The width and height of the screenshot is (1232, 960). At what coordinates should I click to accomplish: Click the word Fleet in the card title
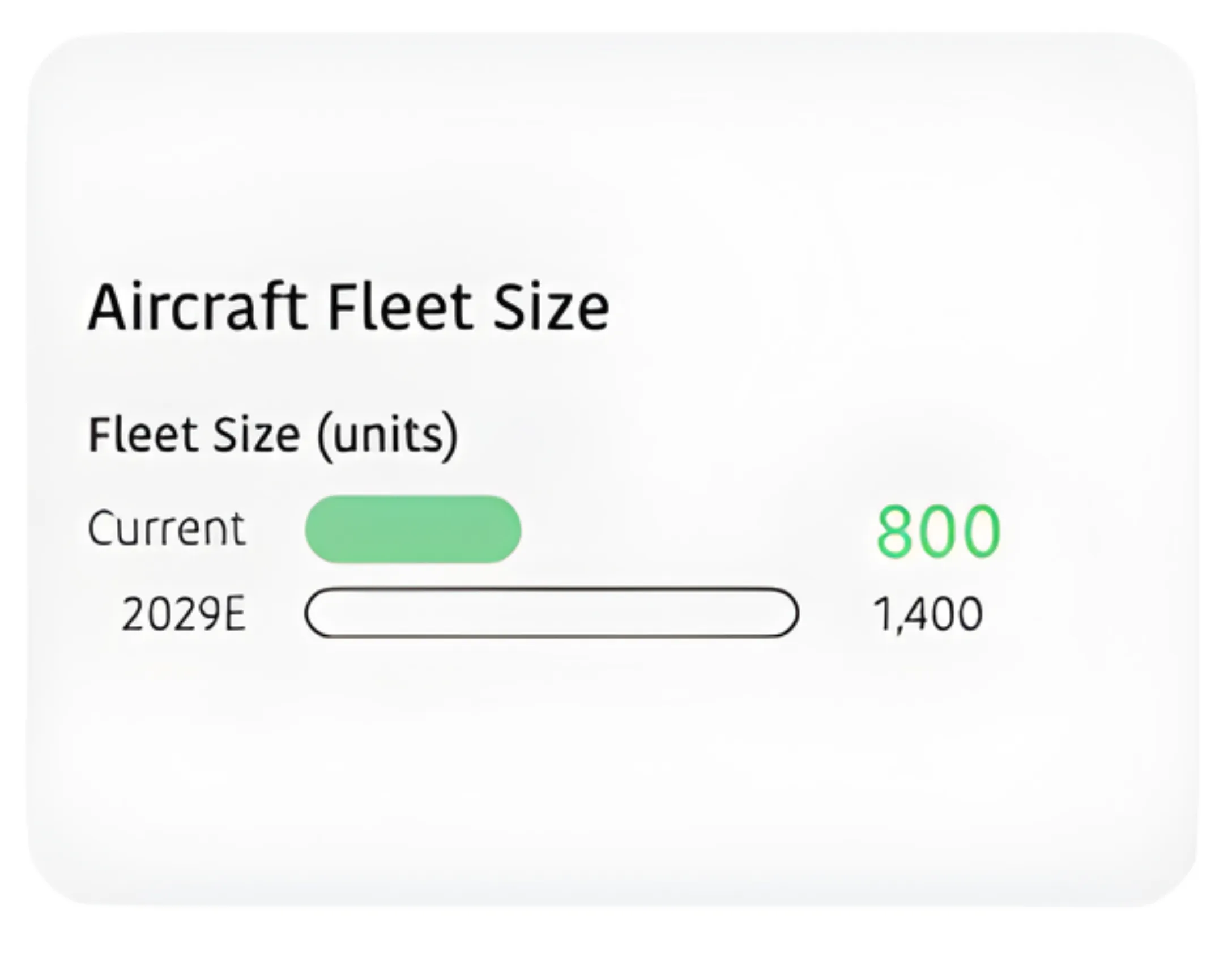(x=400, y=307)
